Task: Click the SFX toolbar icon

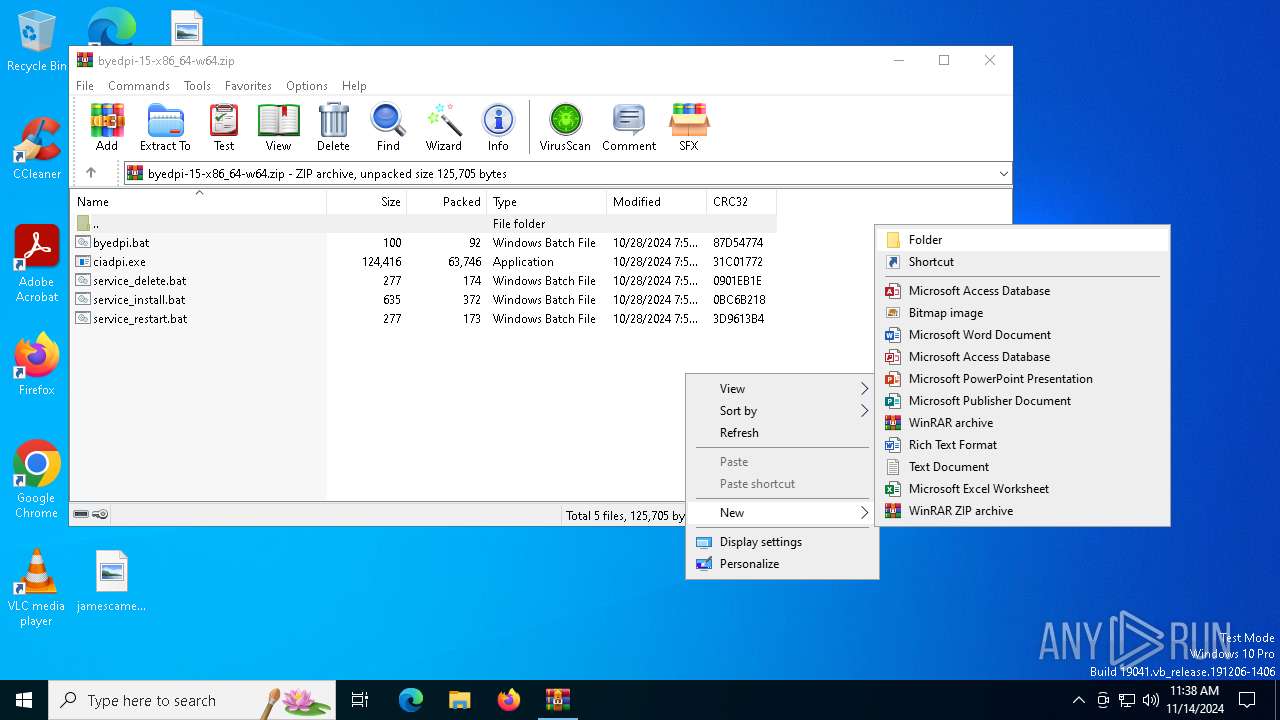Action: click(x=689, y=127)
